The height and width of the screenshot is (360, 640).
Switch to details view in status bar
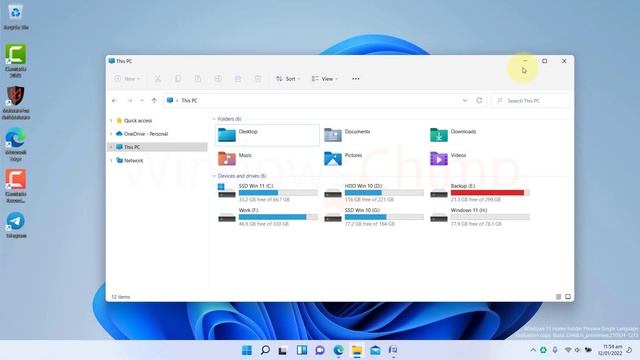click(x=558, y=297)
